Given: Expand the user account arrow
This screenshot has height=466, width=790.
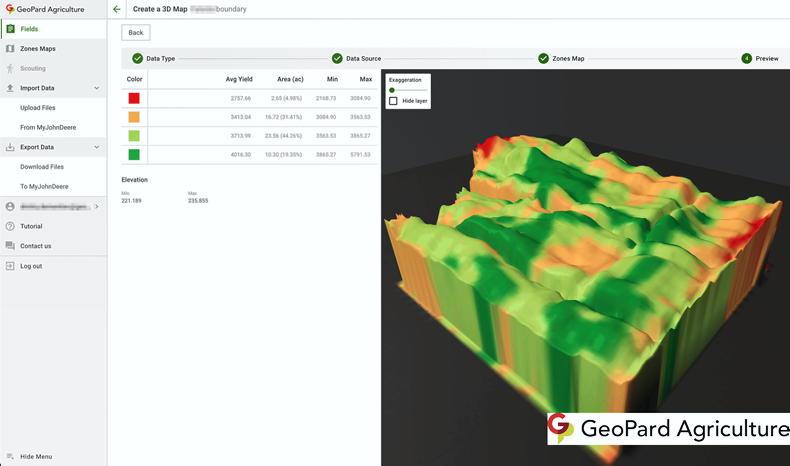Looking at the screenshot, I should (x=97, y=207).
